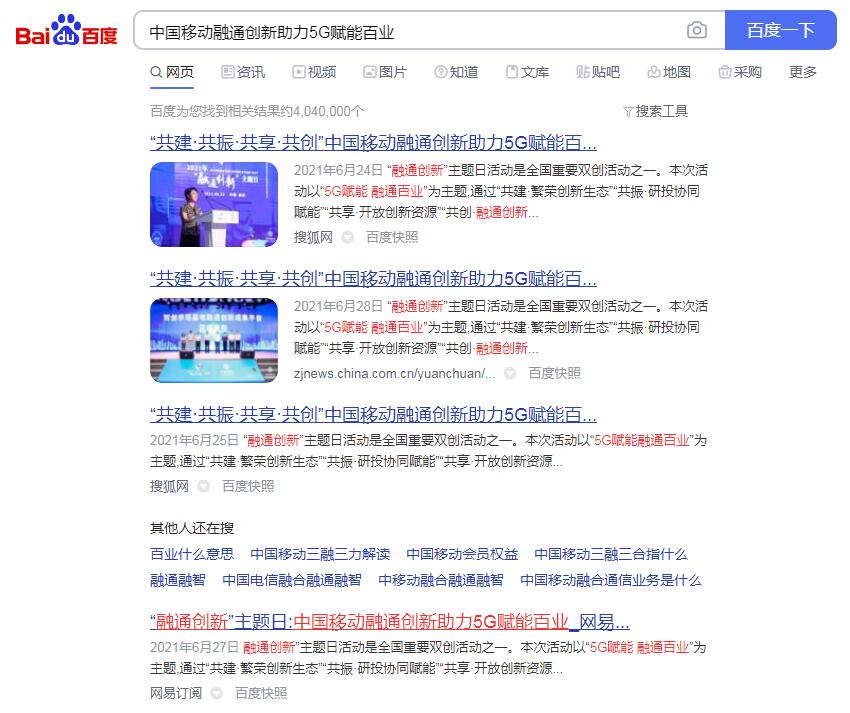
Task: Switch to the 知道 tab
Action: point(456,72)
